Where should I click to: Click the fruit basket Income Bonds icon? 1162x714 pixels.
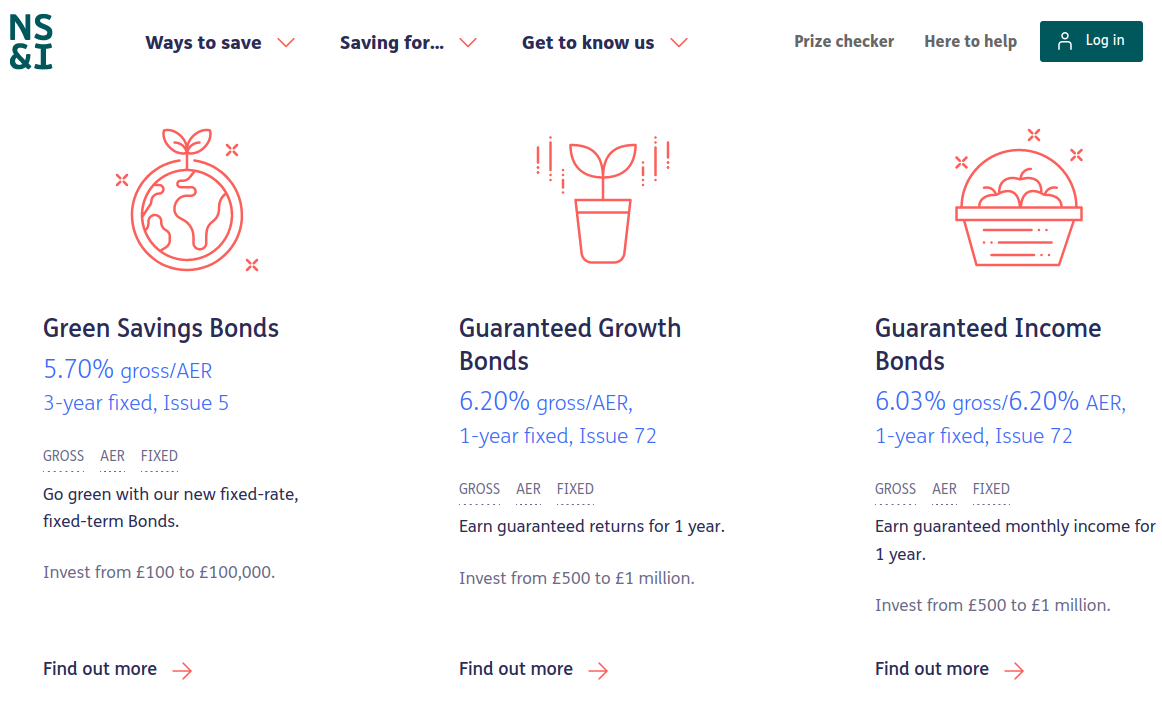[x=1019, y=197]
